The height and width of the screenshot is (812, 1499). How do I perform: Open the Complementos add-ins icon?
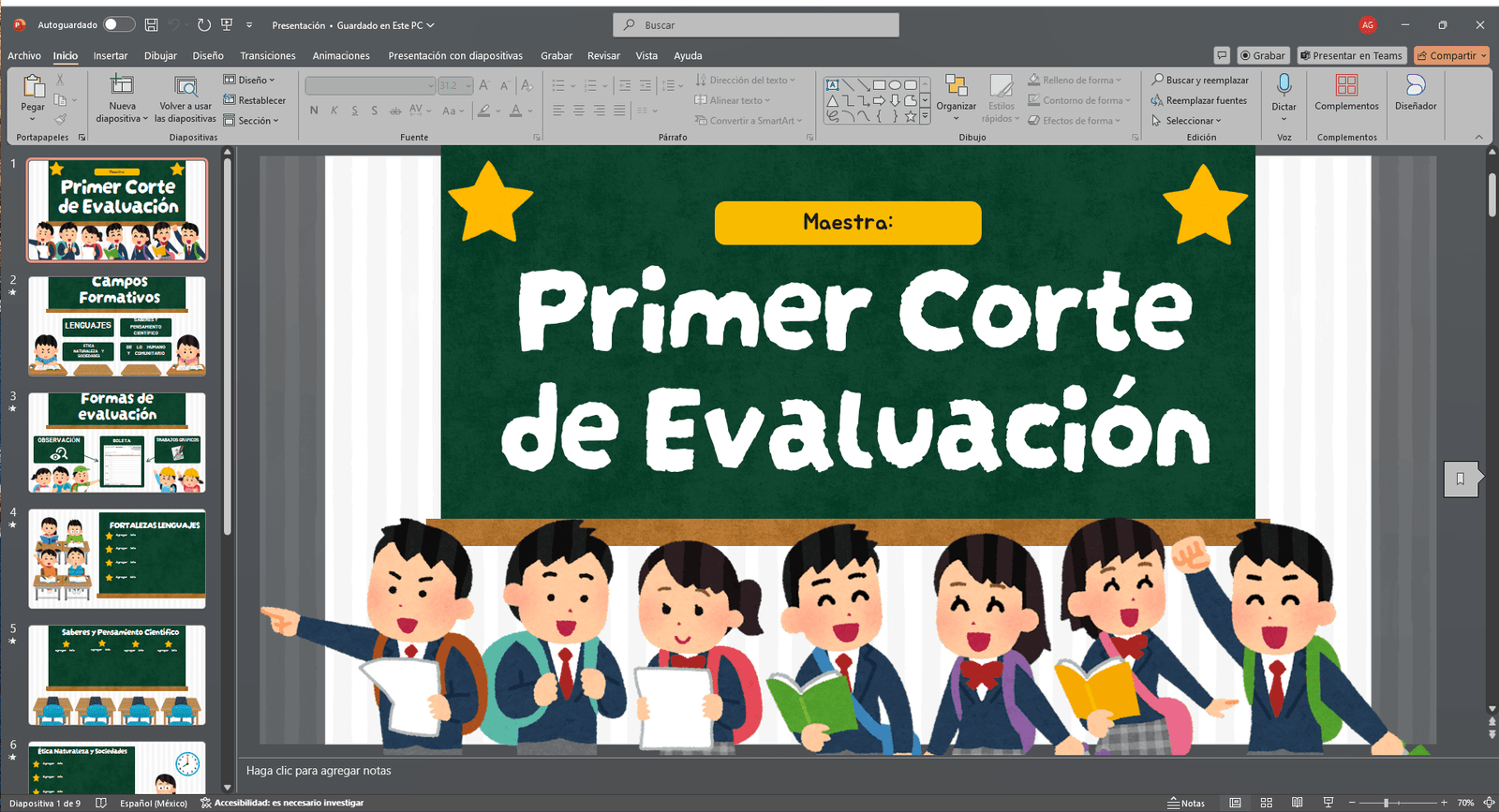(x=1346, y=86)
